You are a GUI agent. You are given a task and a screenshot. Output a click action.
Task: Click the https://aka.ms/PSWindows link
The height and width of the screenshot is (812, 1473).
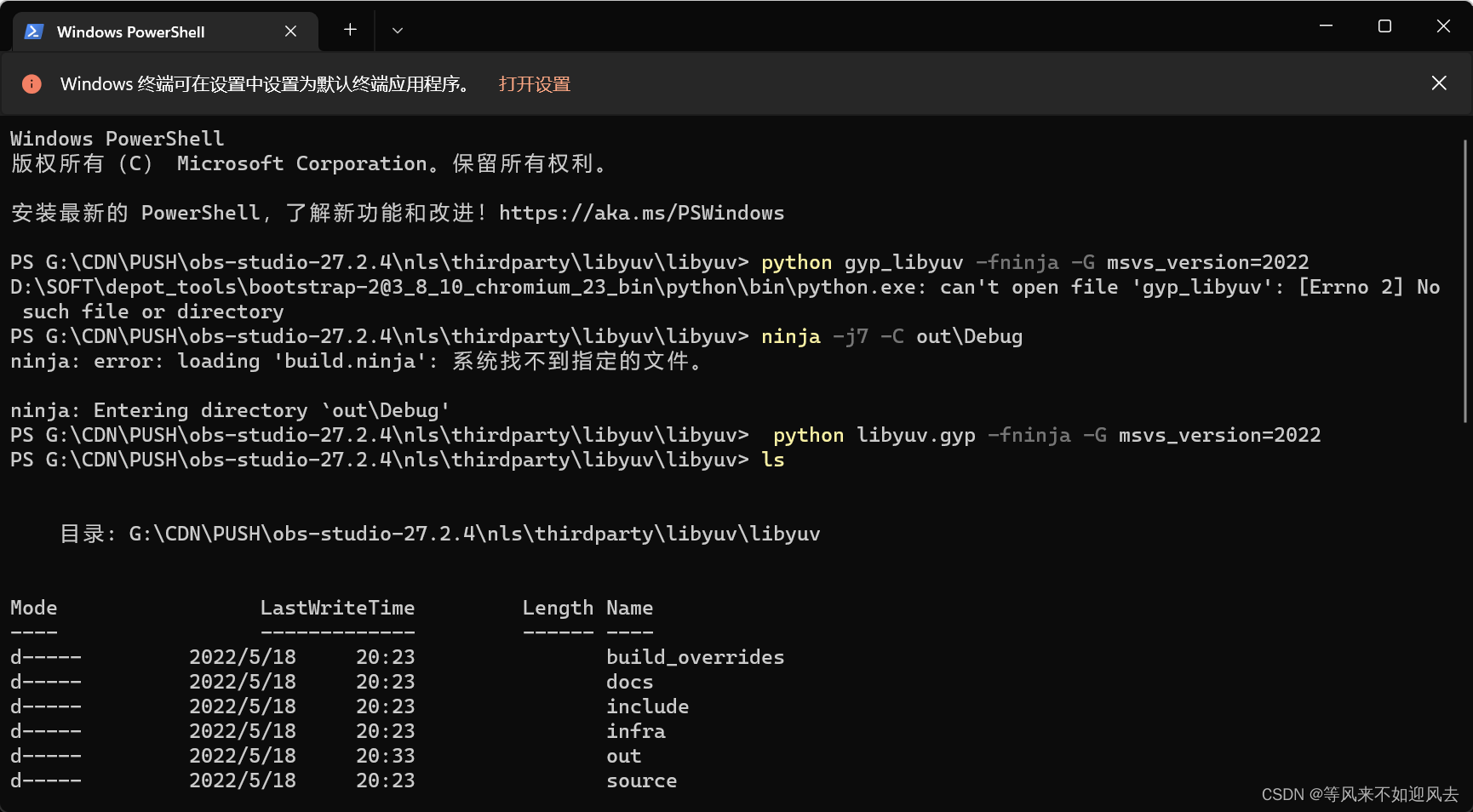(x=641, y=213)
